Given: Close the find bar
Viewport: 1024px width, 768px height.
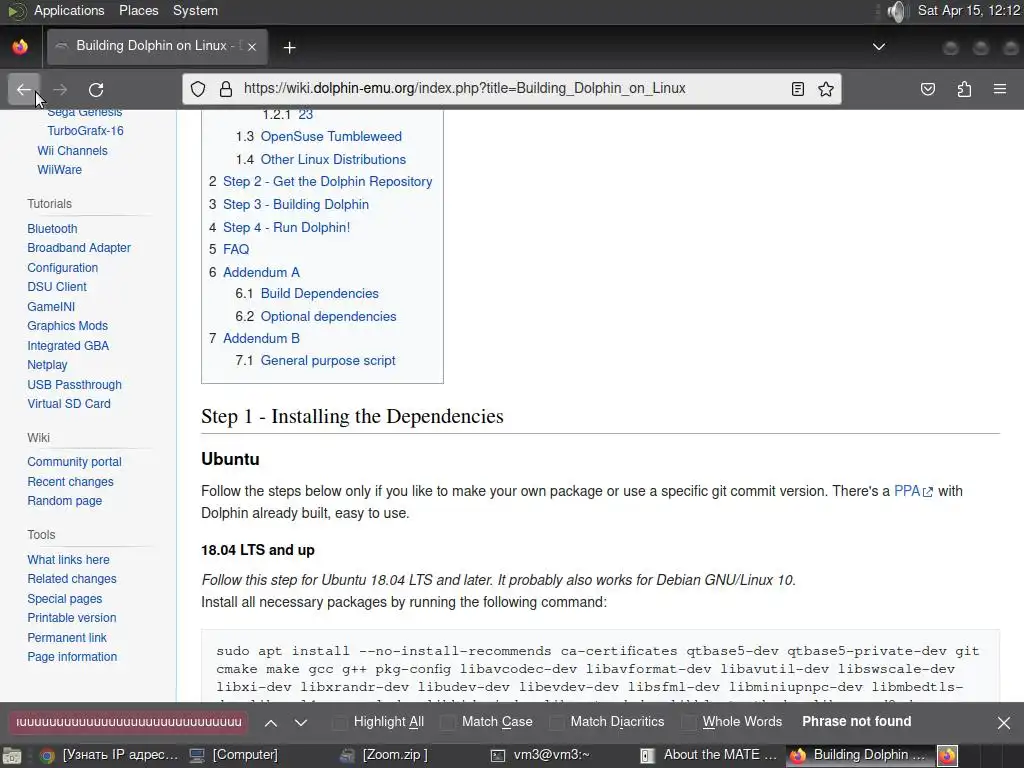Looking at the screenshot, I should point(1004,722).
